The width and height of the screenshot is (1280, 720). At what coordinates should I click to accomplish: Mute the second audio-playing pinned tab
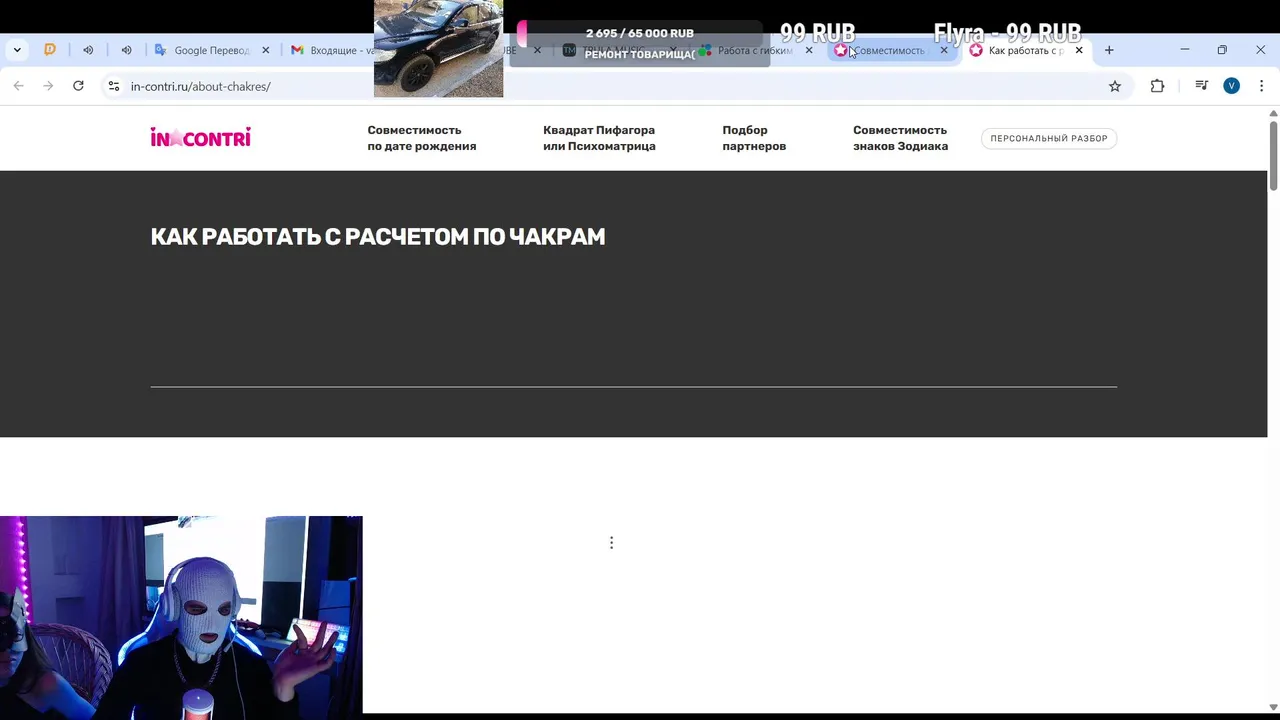(126, 50)
